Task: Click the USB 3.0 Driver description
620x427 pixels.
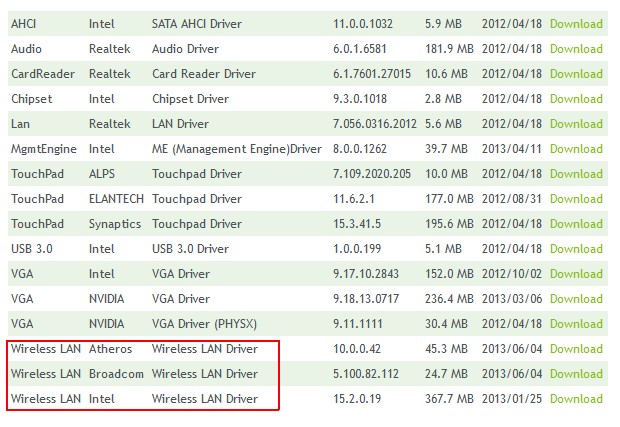Action: coord(190,249)
